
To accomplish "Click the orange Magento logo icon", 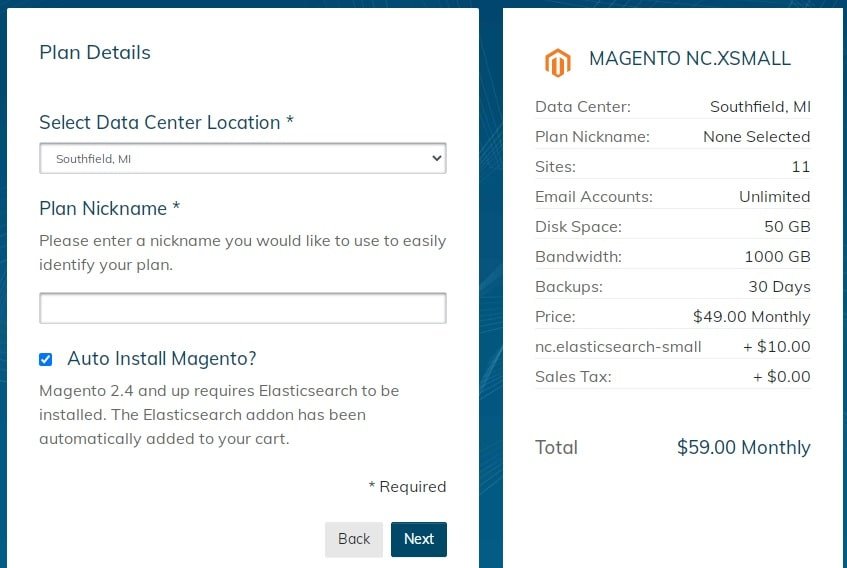I will [557, 63].
